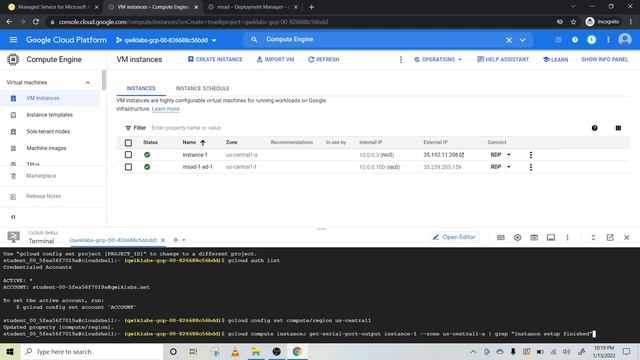Click Open Editor in Cloud Shell
640x360 pixels.
tap(454, 237)
